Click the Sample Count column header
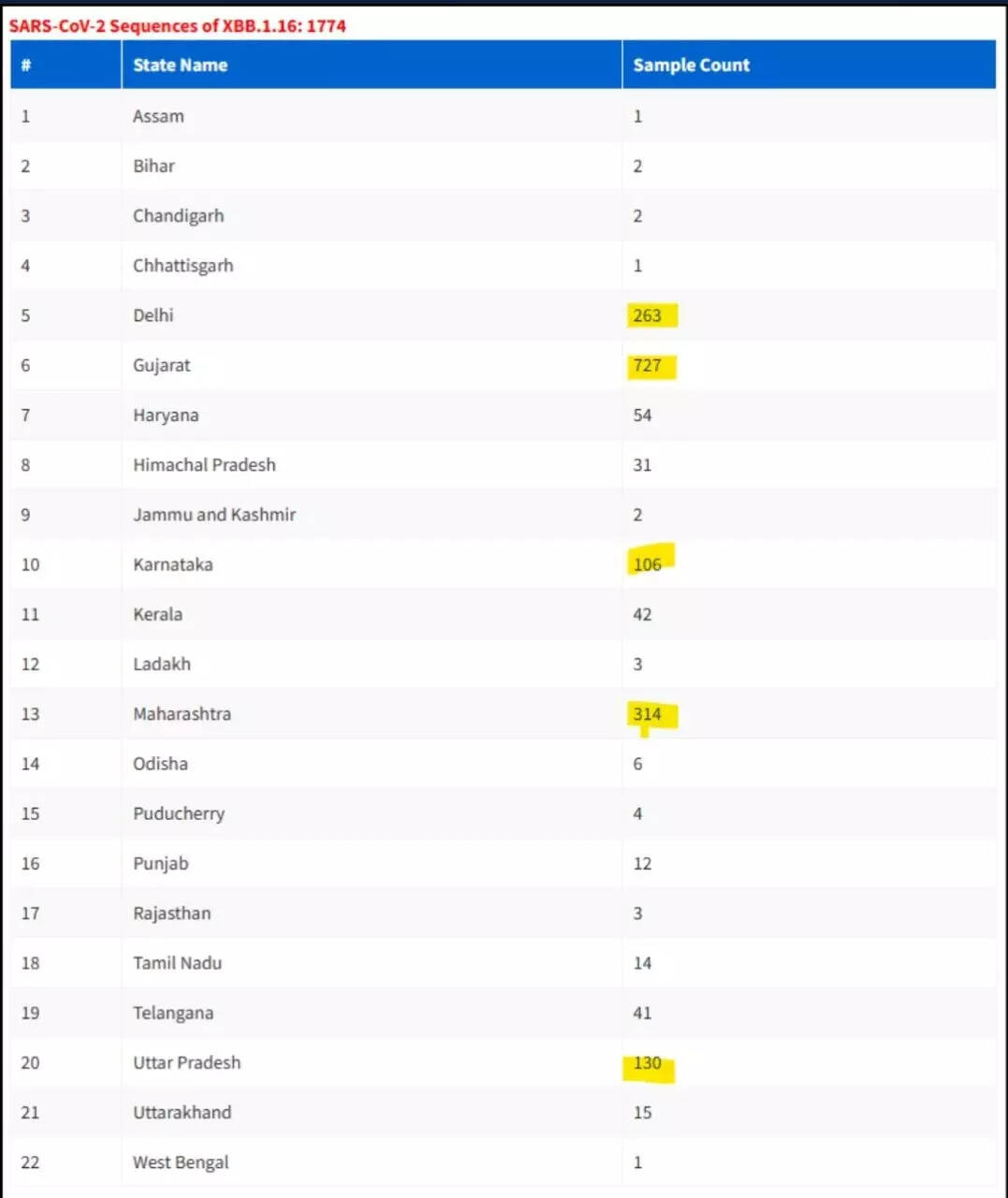Image resolution: width=1008 pixels, height=1198 pixels. point(691,66)
